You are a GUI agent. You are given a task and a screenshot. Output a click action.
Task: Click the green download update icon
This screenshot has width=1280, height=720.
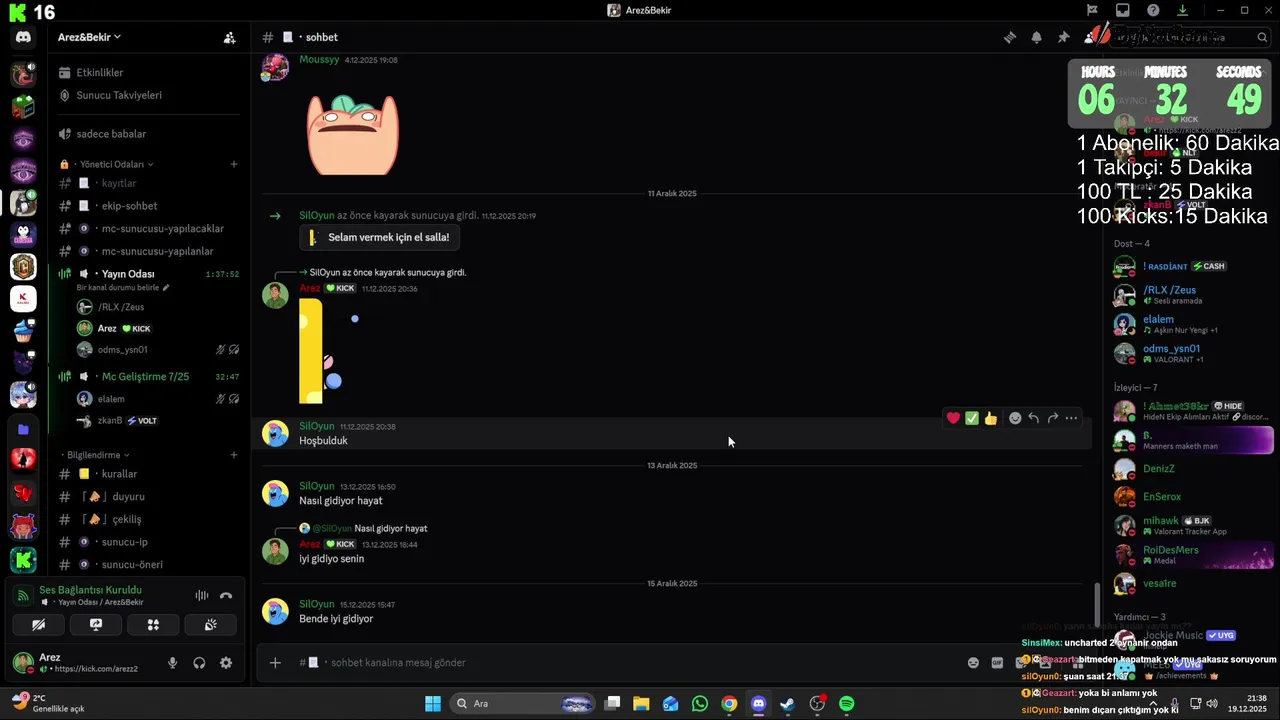(1183, 10)
